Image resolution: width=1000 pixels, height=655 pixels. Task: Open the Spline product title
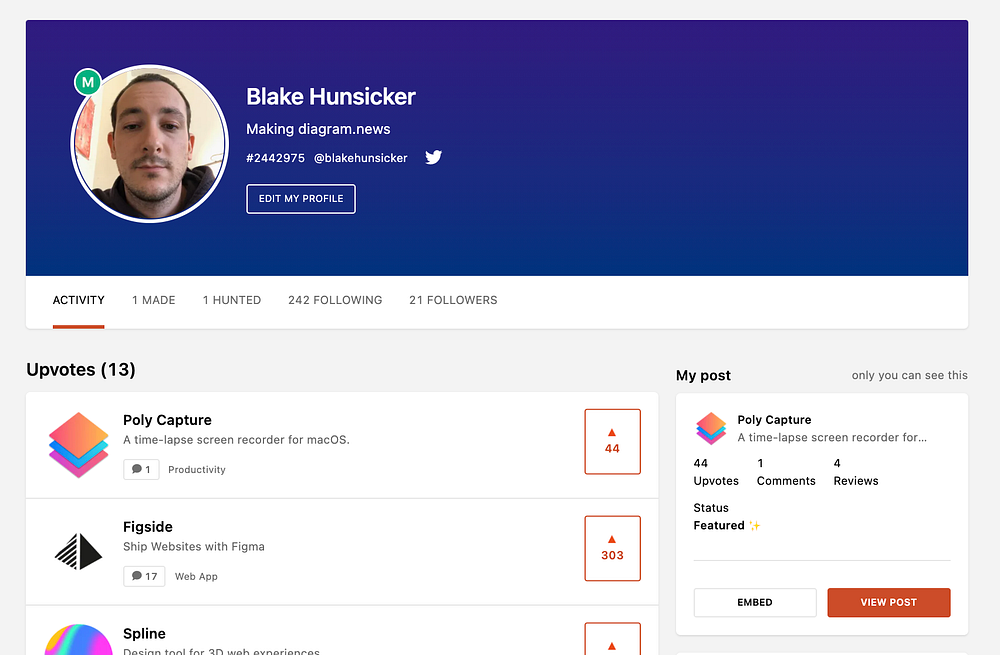pyautogui.click(x=144, y=633)
